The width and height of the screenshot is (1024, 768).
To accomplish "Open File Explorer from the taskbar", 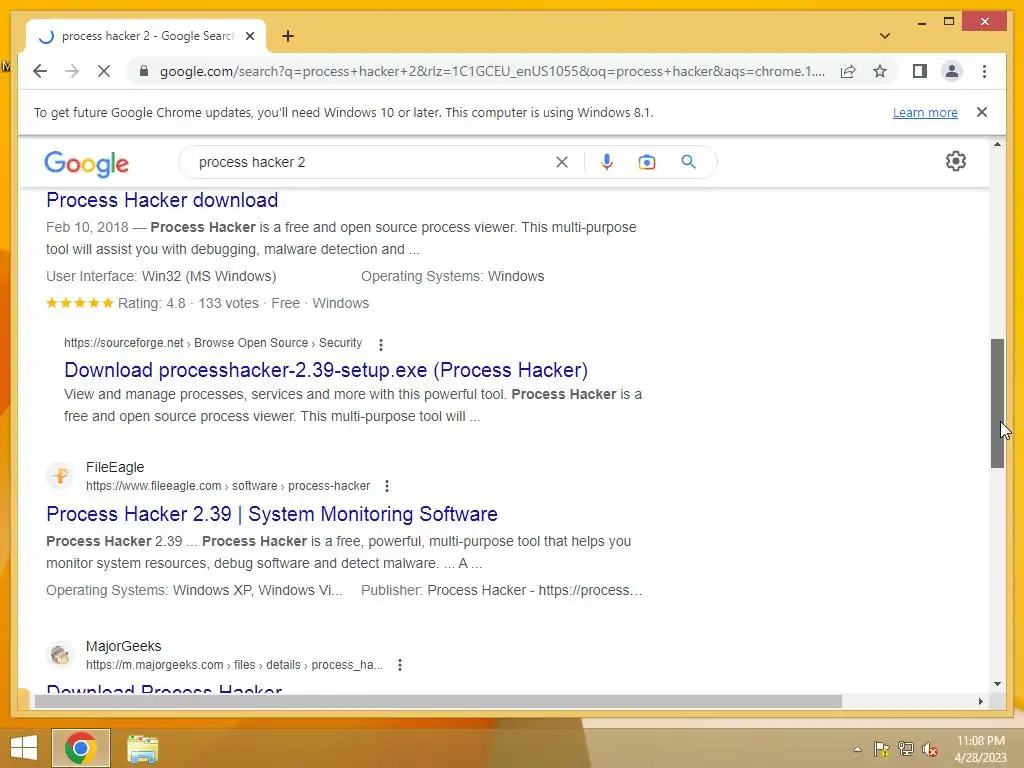I will point(142,748).
